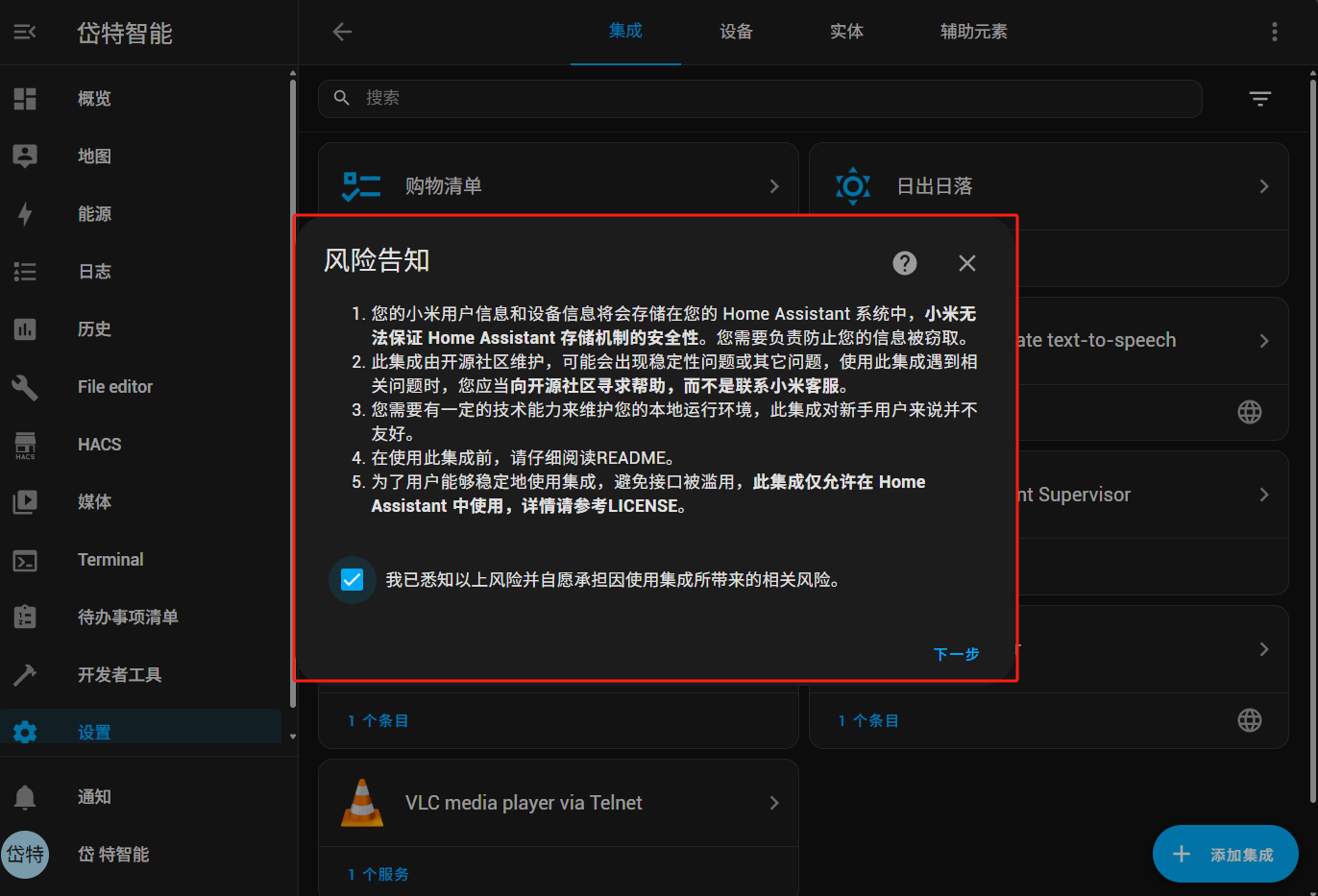This screenshot has height=896, width=1318.
Task: Expand the 购物清单 integration chevron
Action: click(x=773, y=186)
